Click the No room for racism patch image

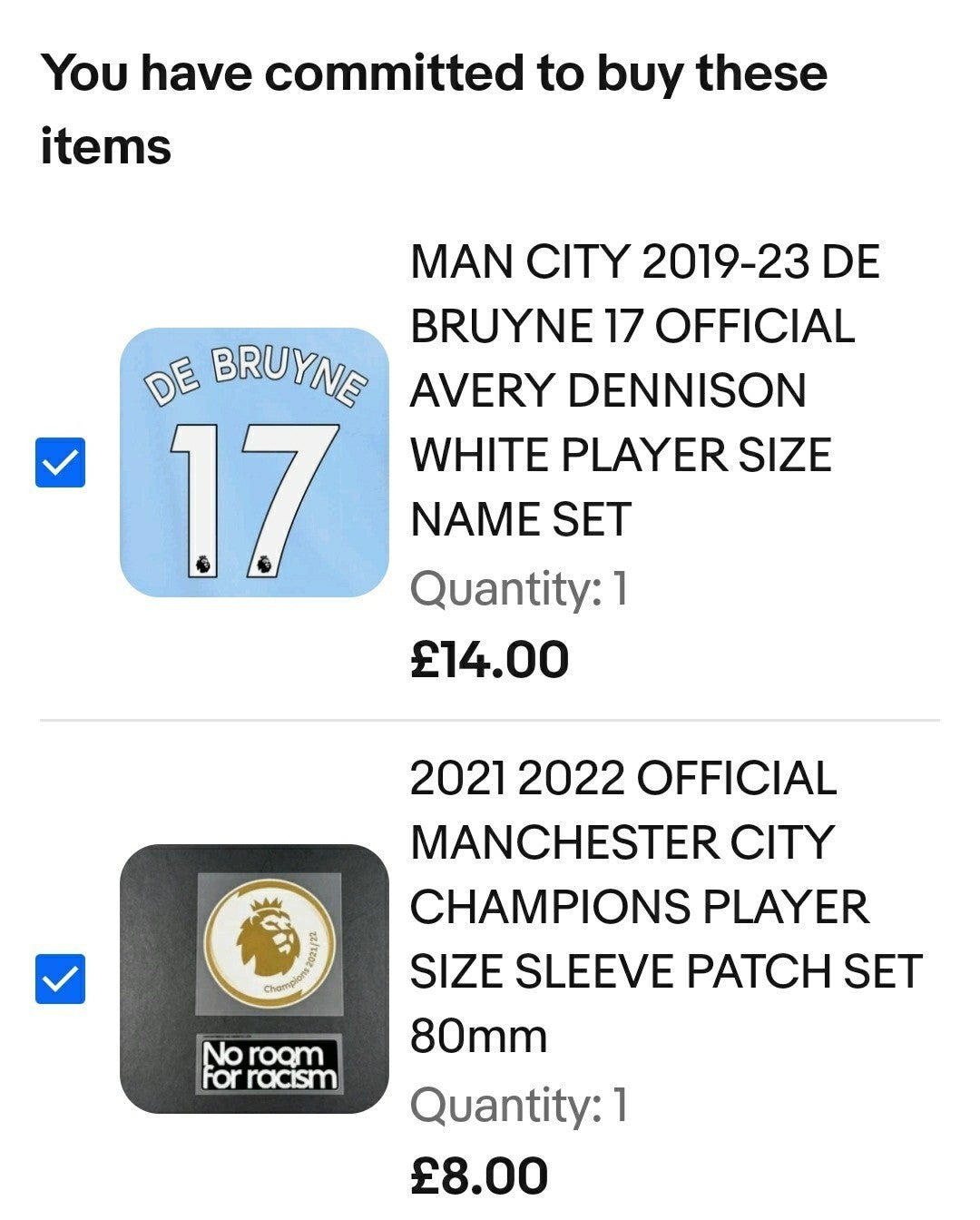[269, 1066]
